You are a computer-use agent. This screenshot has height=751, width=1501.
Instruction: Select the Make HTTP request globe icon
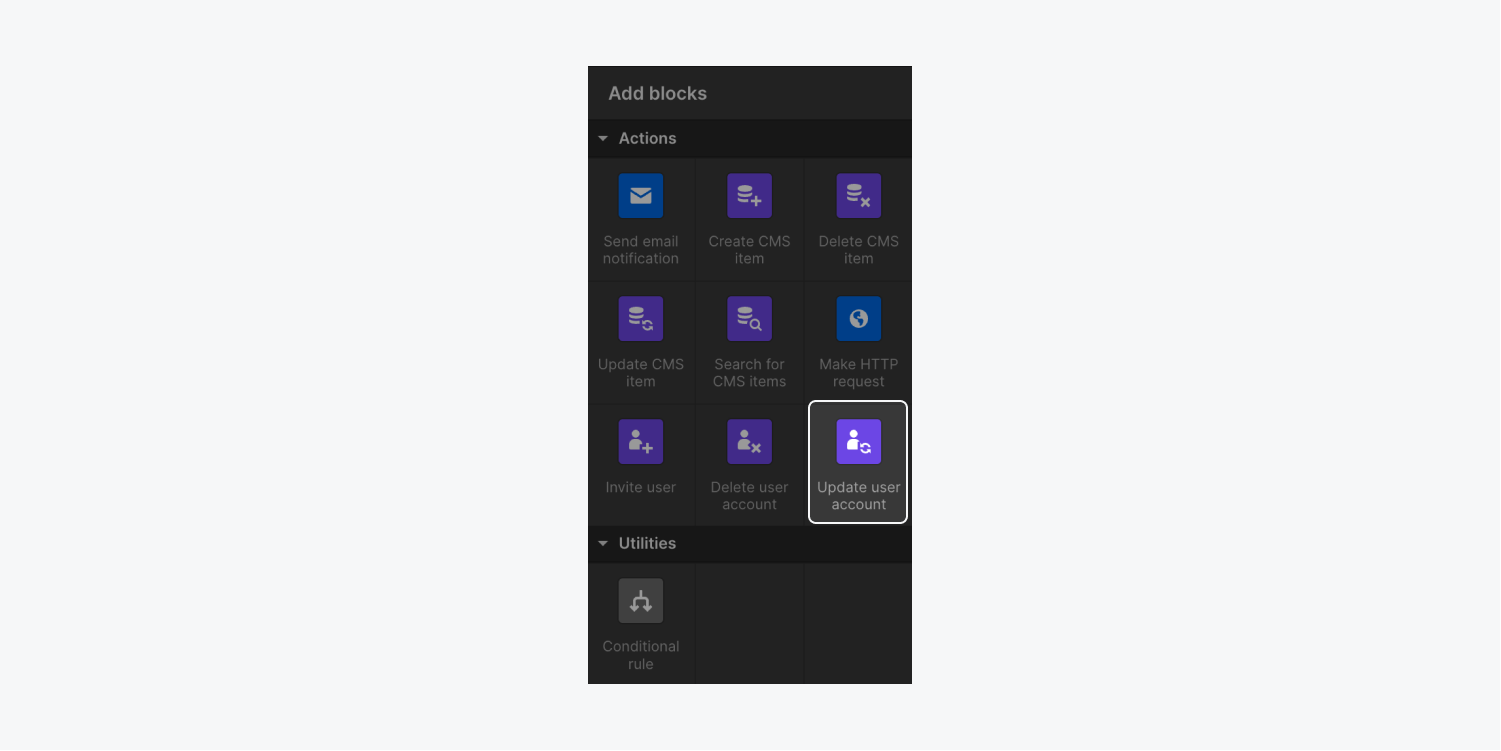click(x=859, y=319)
